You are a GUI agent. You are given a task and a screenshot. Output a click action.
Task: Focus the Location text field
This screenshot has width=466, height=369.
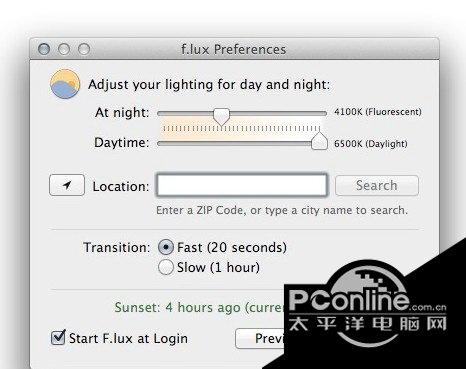(242, 185)
